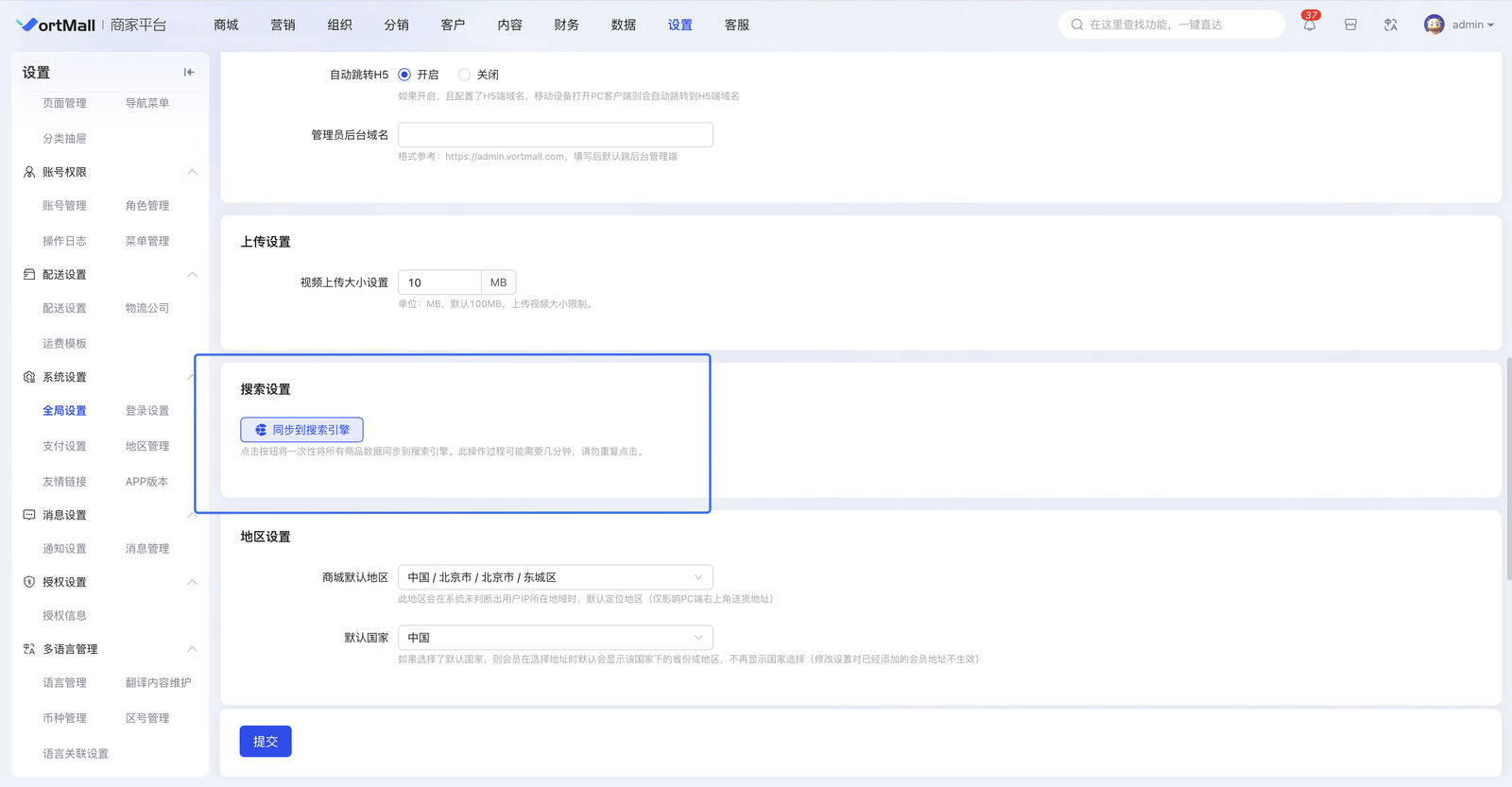Screen dimensions: 1512x787
Task: Open the 营销 top menu
Action: click(x=283, y=26)
